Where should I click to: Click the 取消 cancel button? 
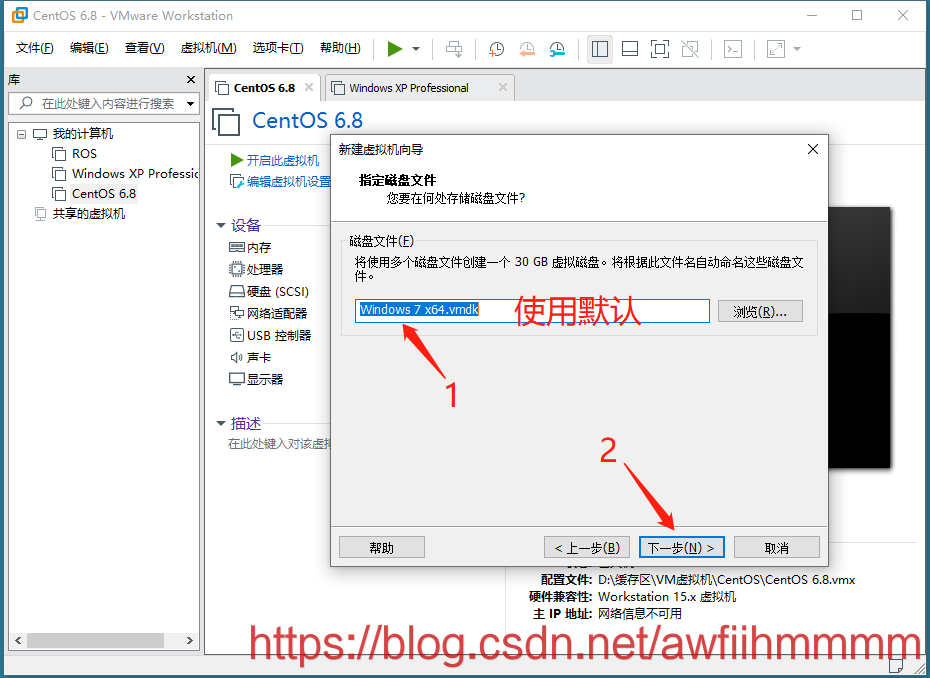[x=776, y=548]
